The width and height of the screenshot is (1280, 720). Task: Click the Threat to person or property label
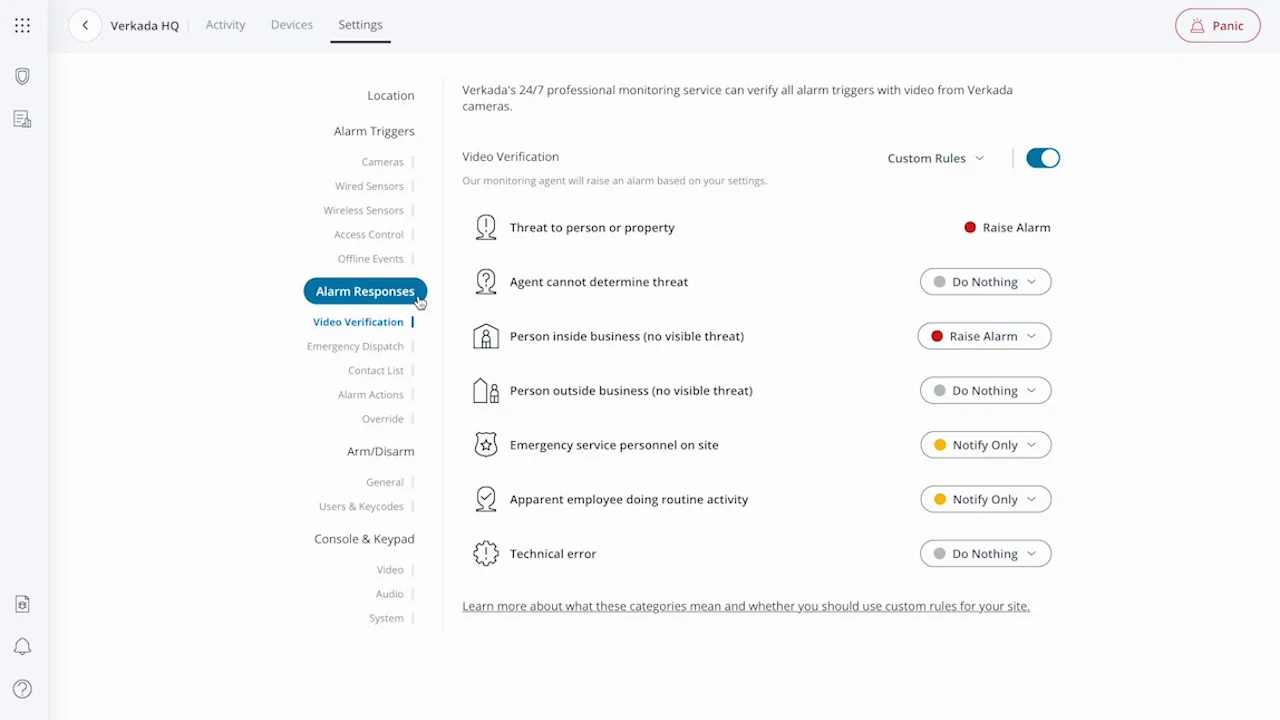(592, 227)
